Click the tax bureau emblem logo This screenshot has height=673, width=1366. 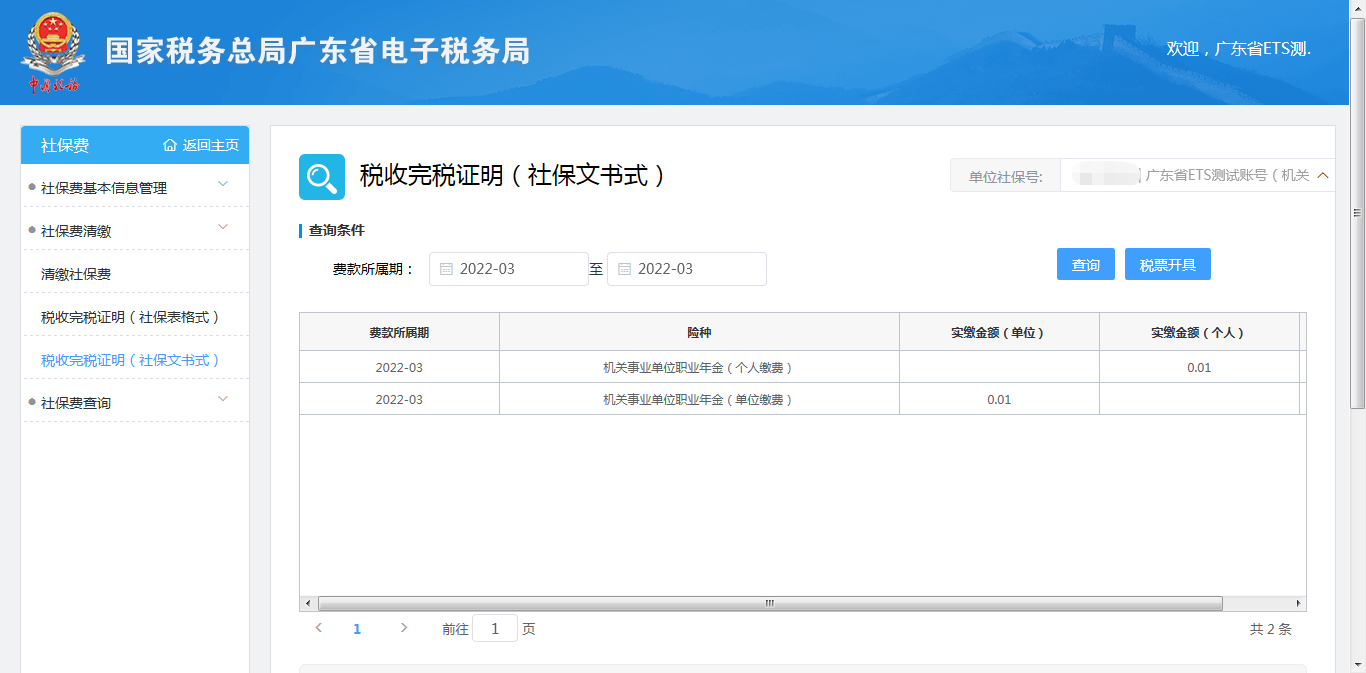52,52
